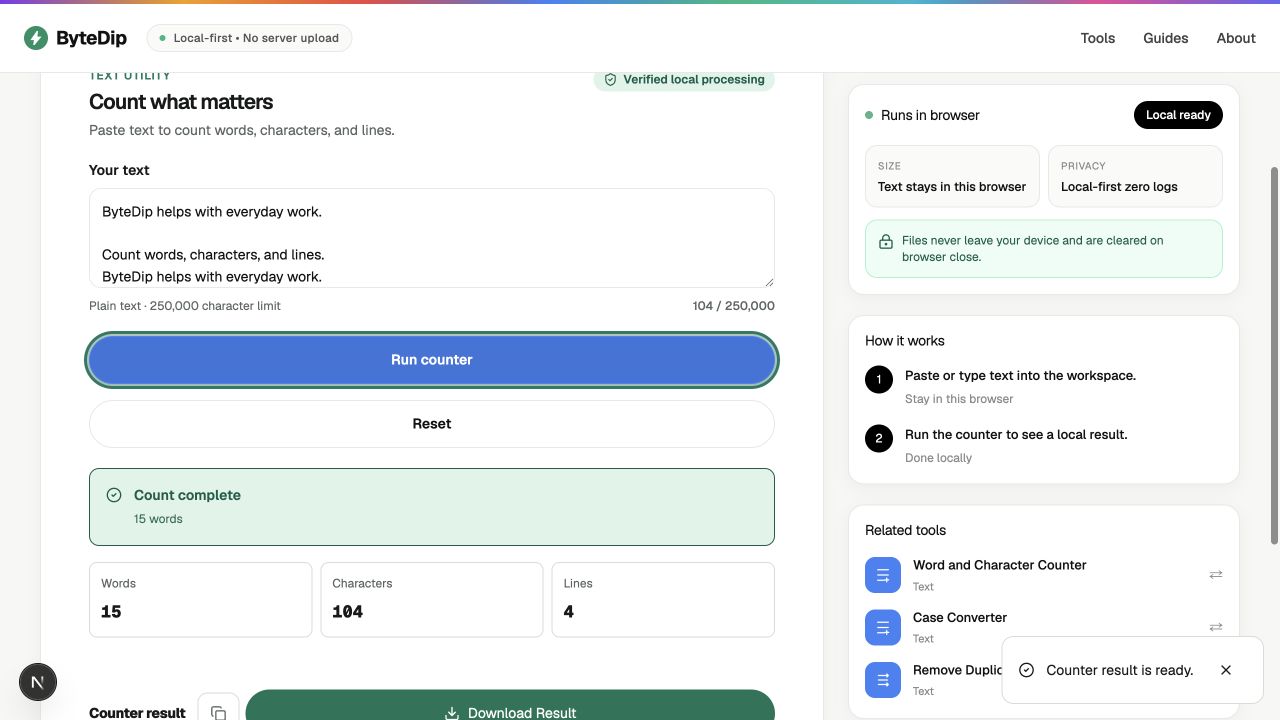Open the Case Converter link
Viewport: 1280px width, 720px height.
coord(960,617)
